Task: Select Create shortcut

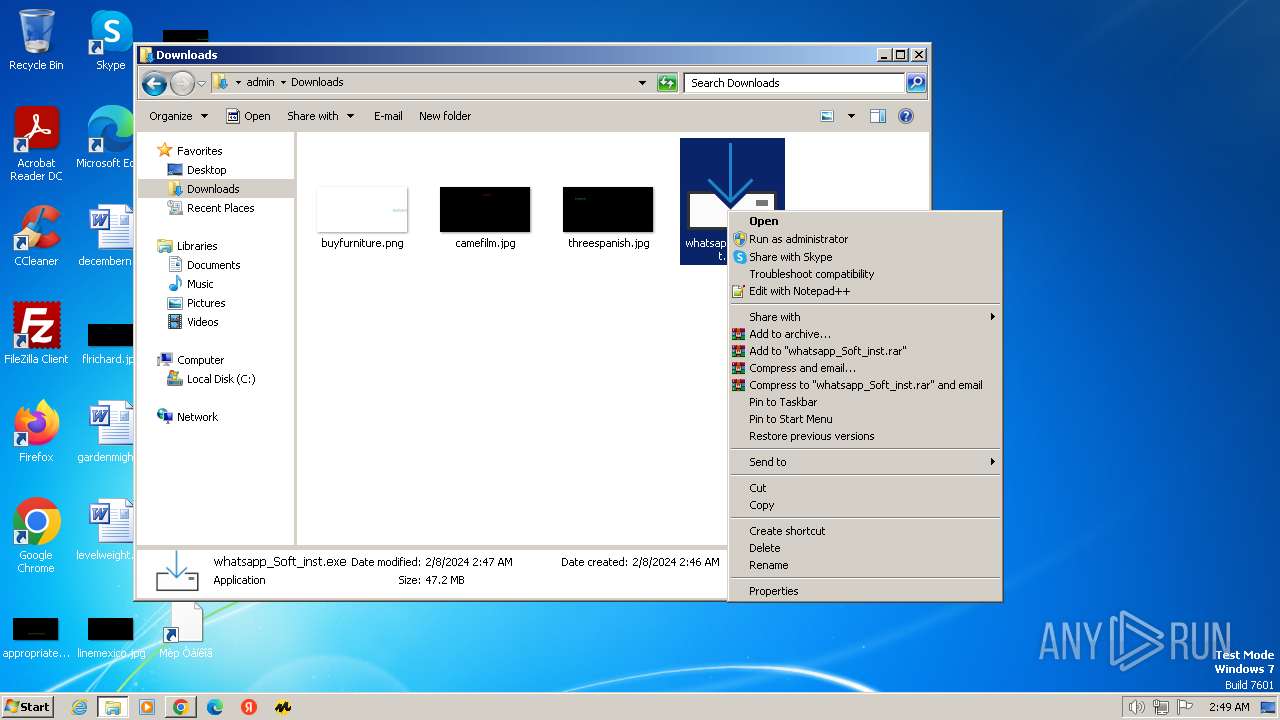Action: click(x=865, y=531)
